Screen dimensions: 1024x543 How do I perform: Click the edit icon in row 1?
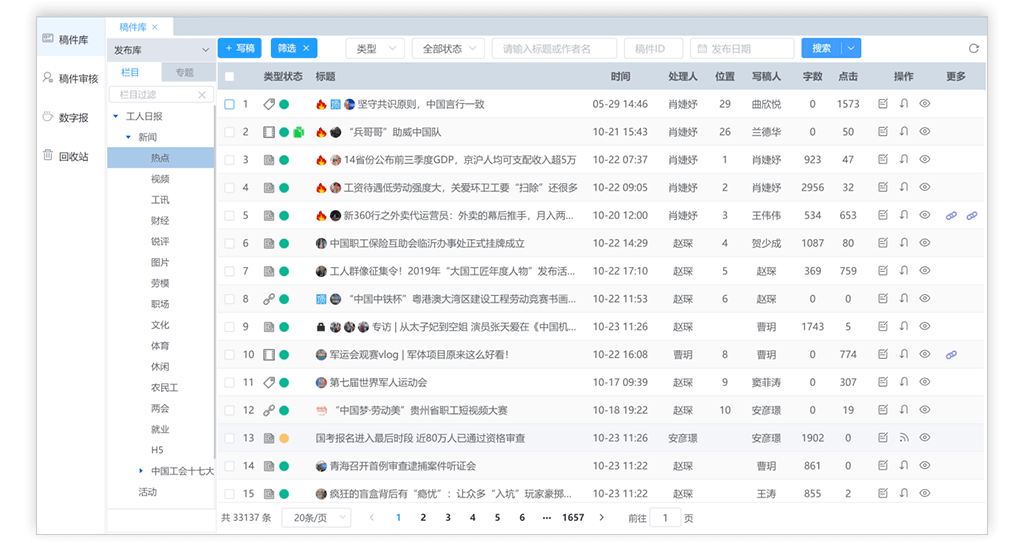click(x=883, y=103)
